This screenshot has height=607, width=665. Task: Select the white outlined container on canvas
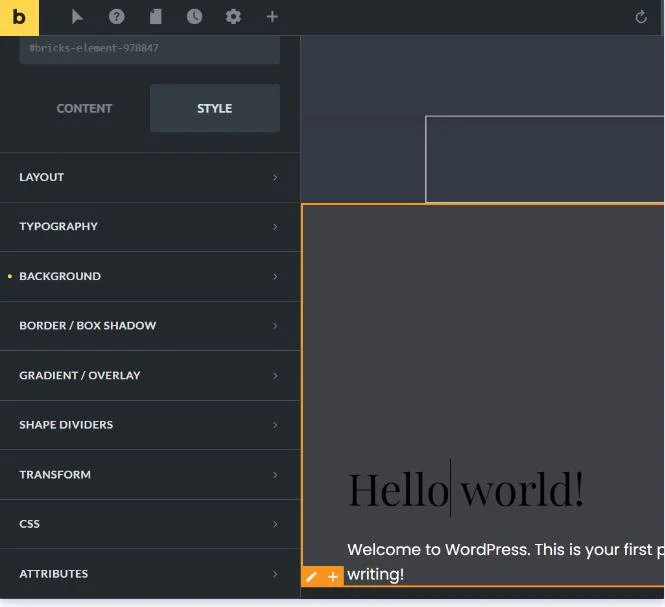[x=545, y=159]
